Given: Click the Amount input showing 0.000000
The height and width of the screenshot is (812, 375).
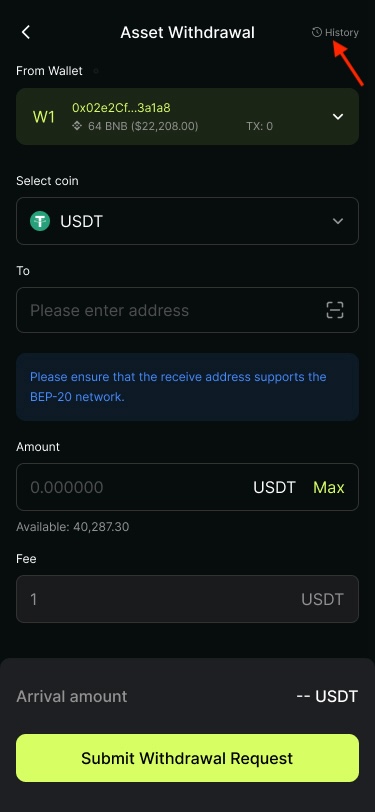Looking at the screenshot, I should tap(188, 487).
